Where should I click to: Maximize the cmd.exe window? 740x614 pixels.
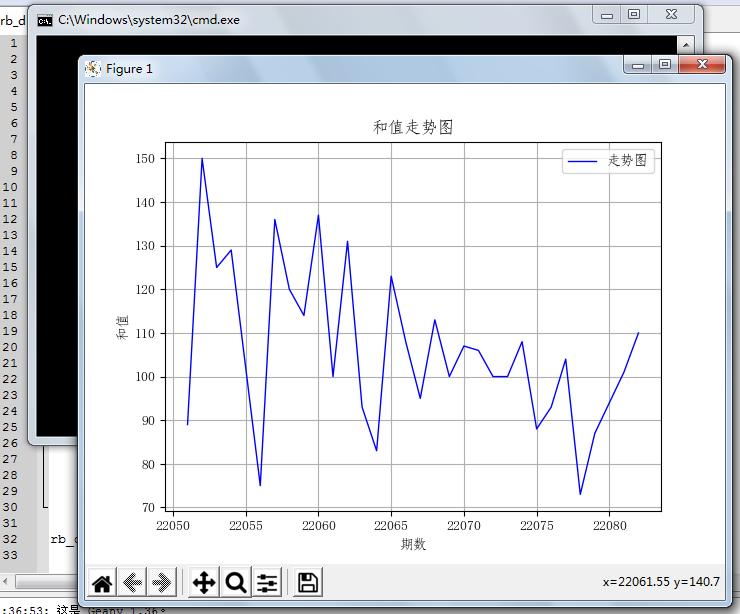pyautogui.click(x=634, y=15)
